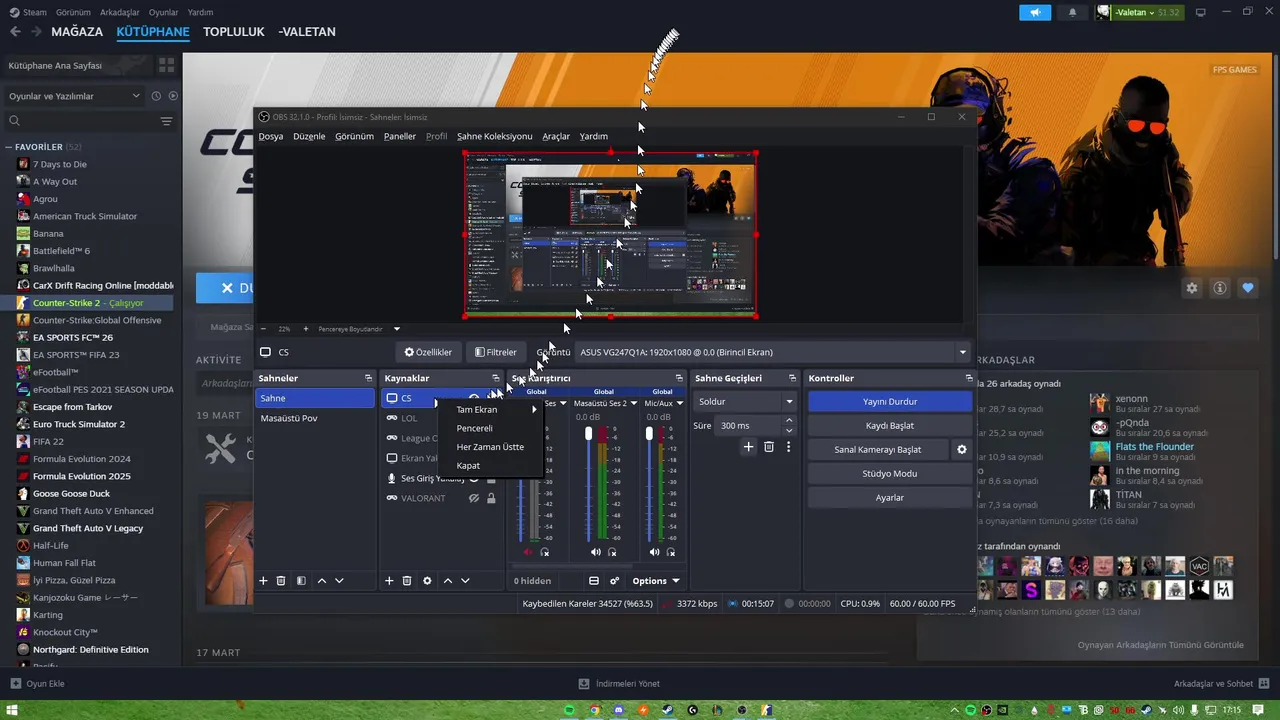Mute Masaüstü Ses 2 speaker icon
Screen dimensions: 1280x720
(x=595, y=552)
